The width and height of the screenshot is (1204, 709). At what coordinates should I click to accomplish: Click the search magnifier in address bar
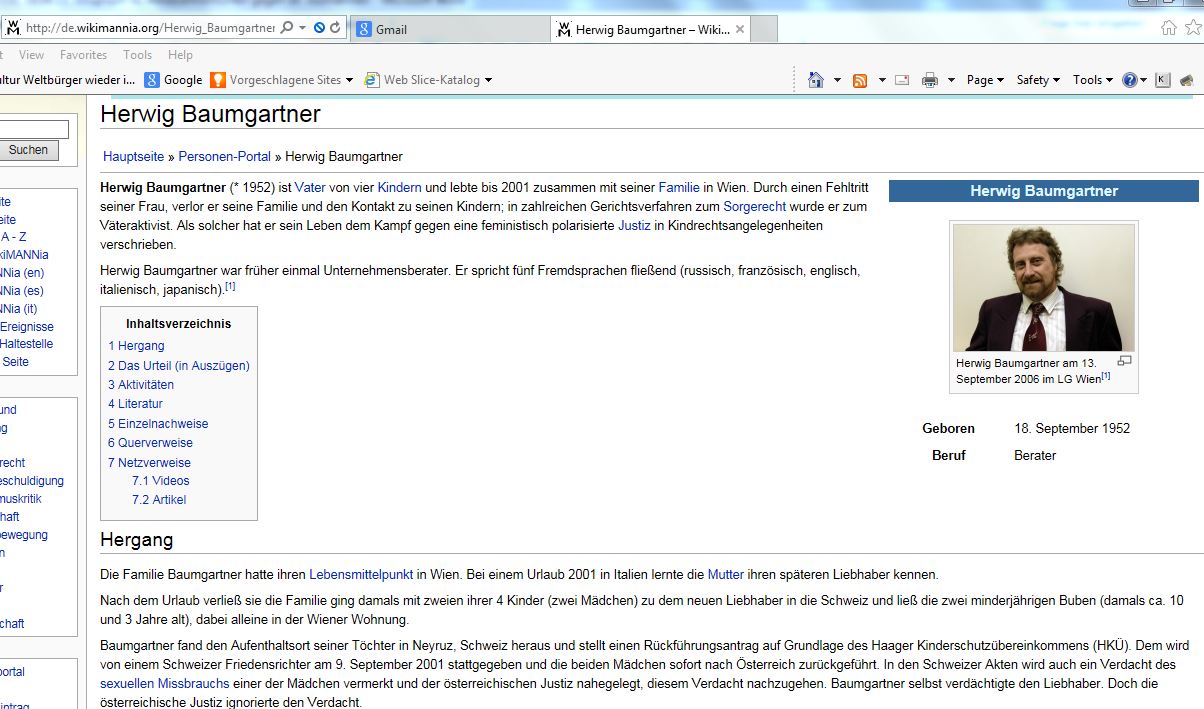[287, 28]
